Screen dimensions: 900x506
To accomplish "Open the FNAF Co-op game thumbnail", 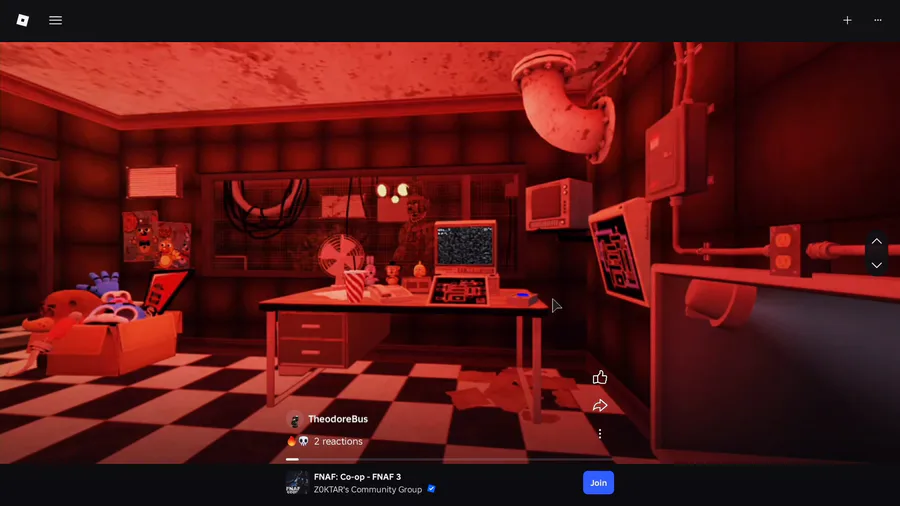I will (x=297, y=482).
